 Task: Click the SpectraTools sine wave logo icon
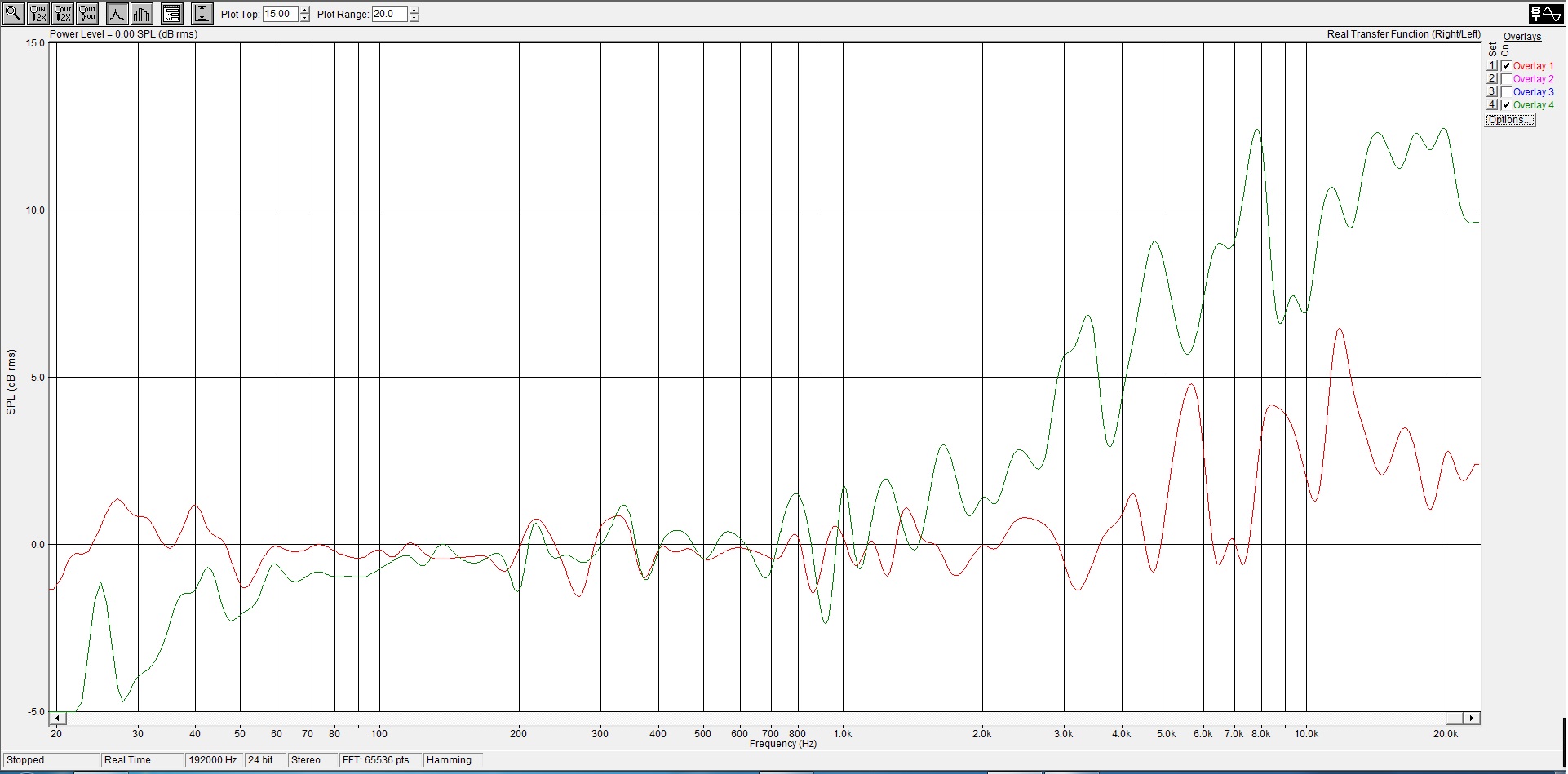click(x=1546, y=13)
